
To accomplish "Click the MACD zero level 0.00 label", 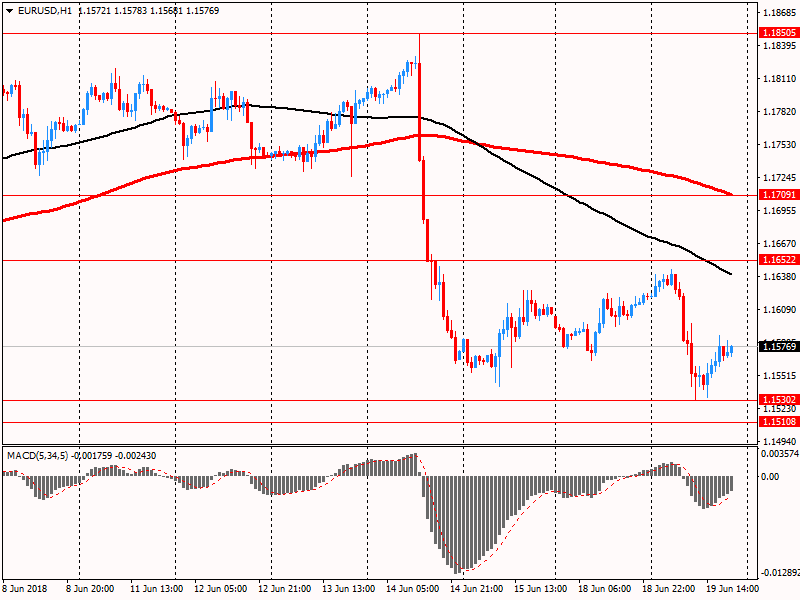I will click(x=770, y=477).
